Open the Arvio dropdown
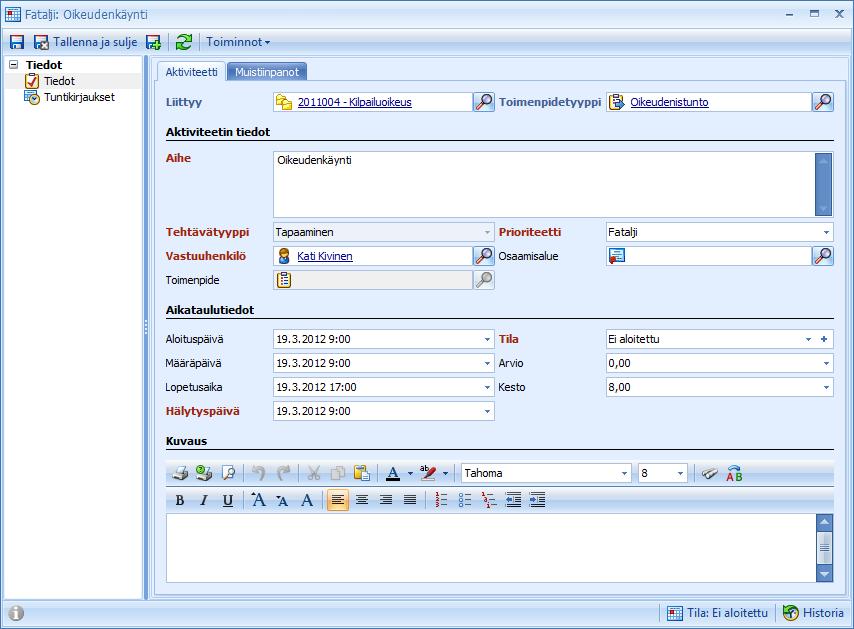Viewport: 854px width, 629px height. tap(826, 363)
